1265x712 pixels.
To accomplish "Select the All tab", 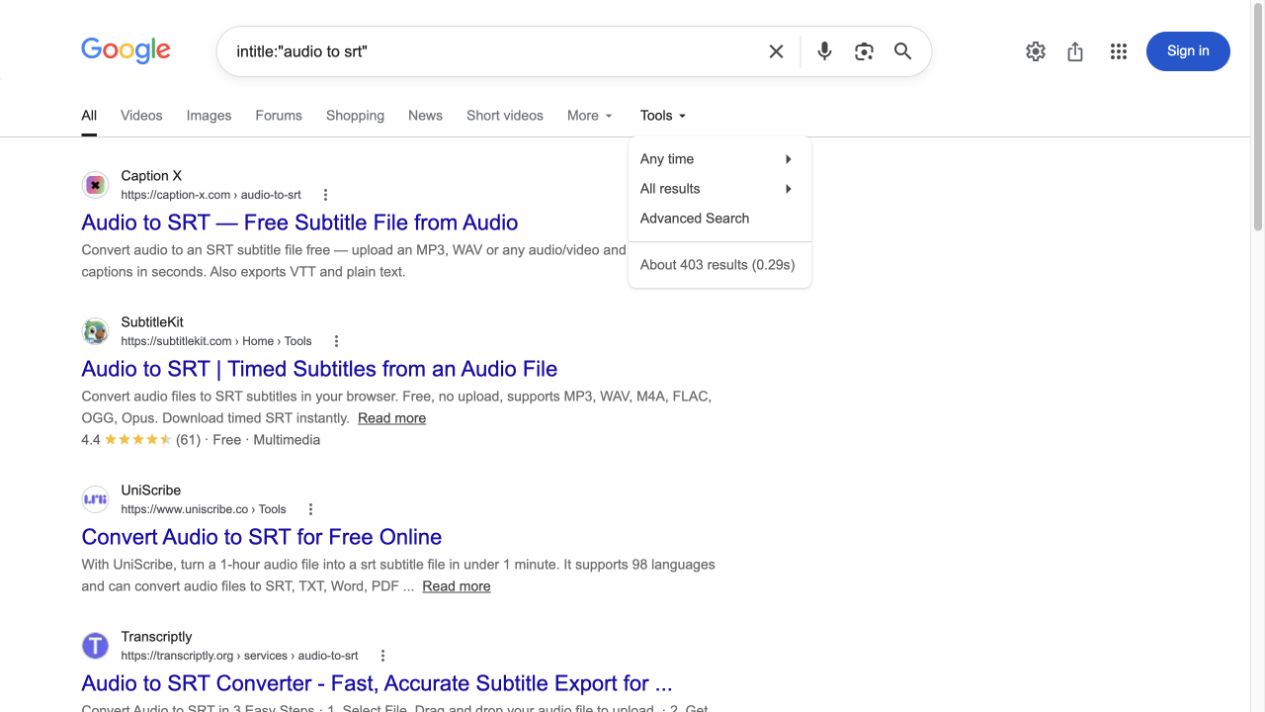I will click(x=89, y=115).
